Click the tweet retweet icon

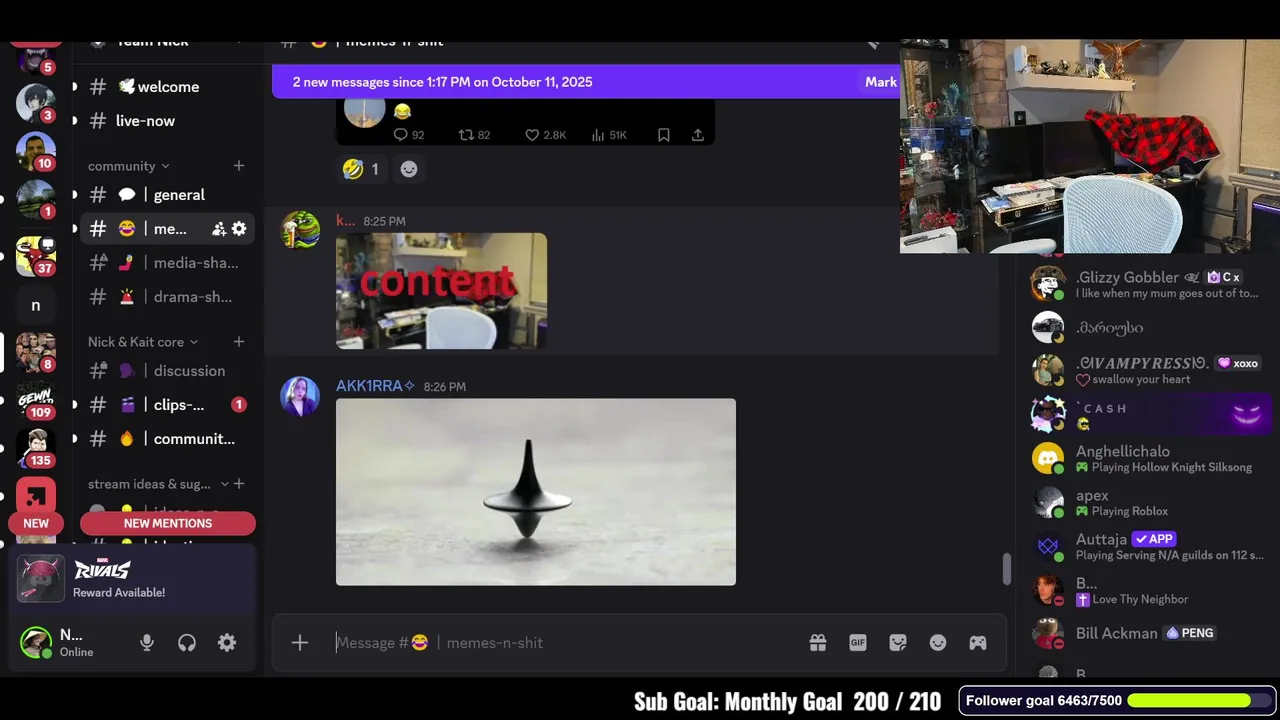[x=465, y=135]
